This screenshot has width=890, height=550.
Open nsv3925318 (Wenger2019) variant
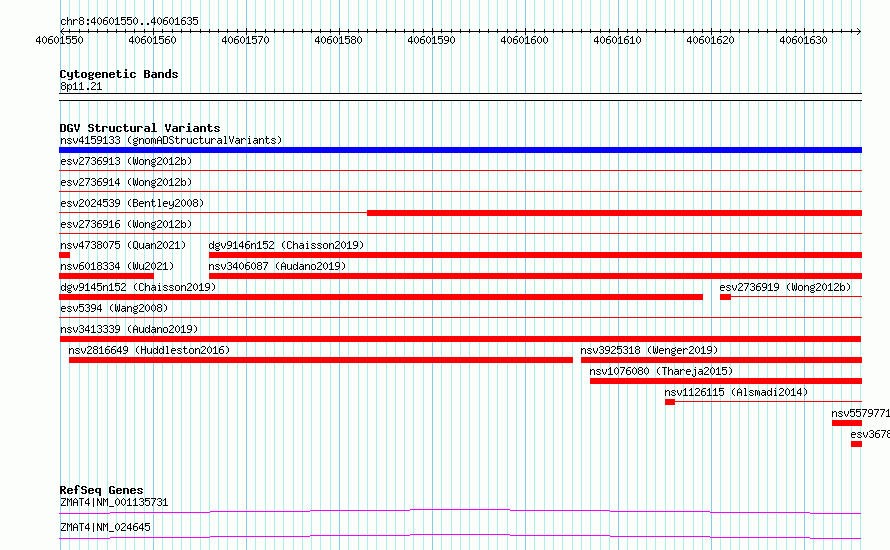coord(649,350)
